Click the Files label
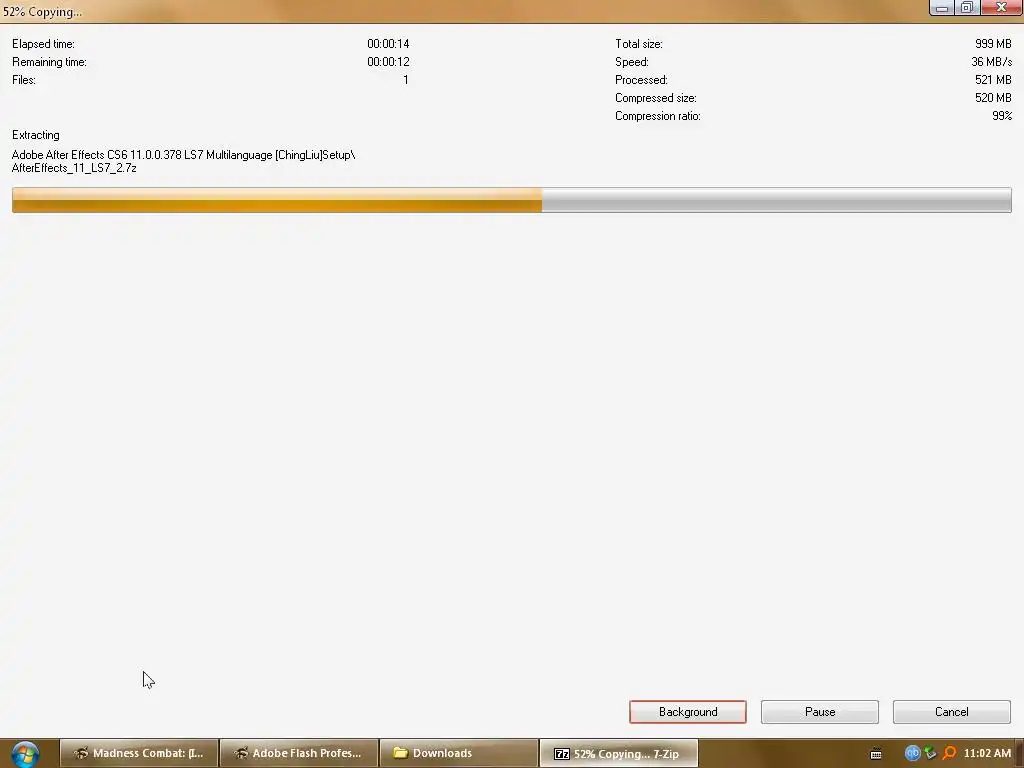This screenshot has width=1024, height=768. (24, 80)
